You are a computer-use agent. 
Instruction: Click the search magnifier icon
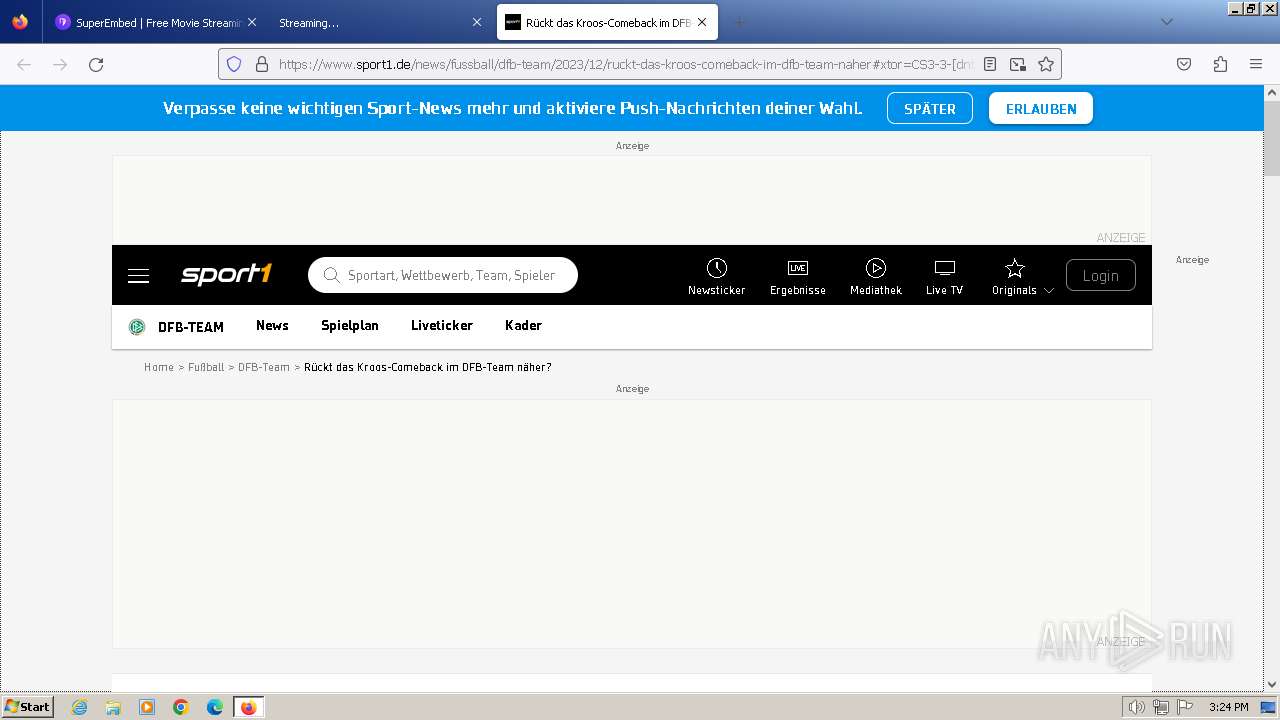331,275
